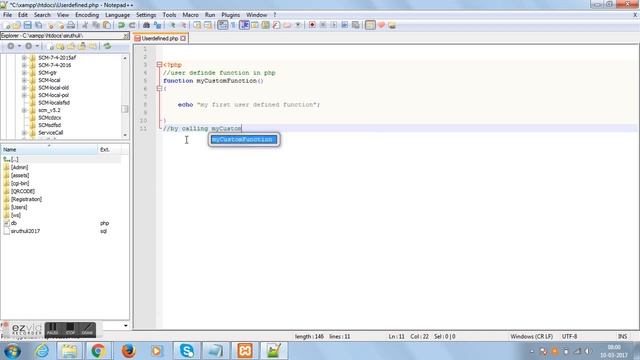Click the Copy toolbar icon
The width and height of the screenshot is (640, 360).
(96, 25)
